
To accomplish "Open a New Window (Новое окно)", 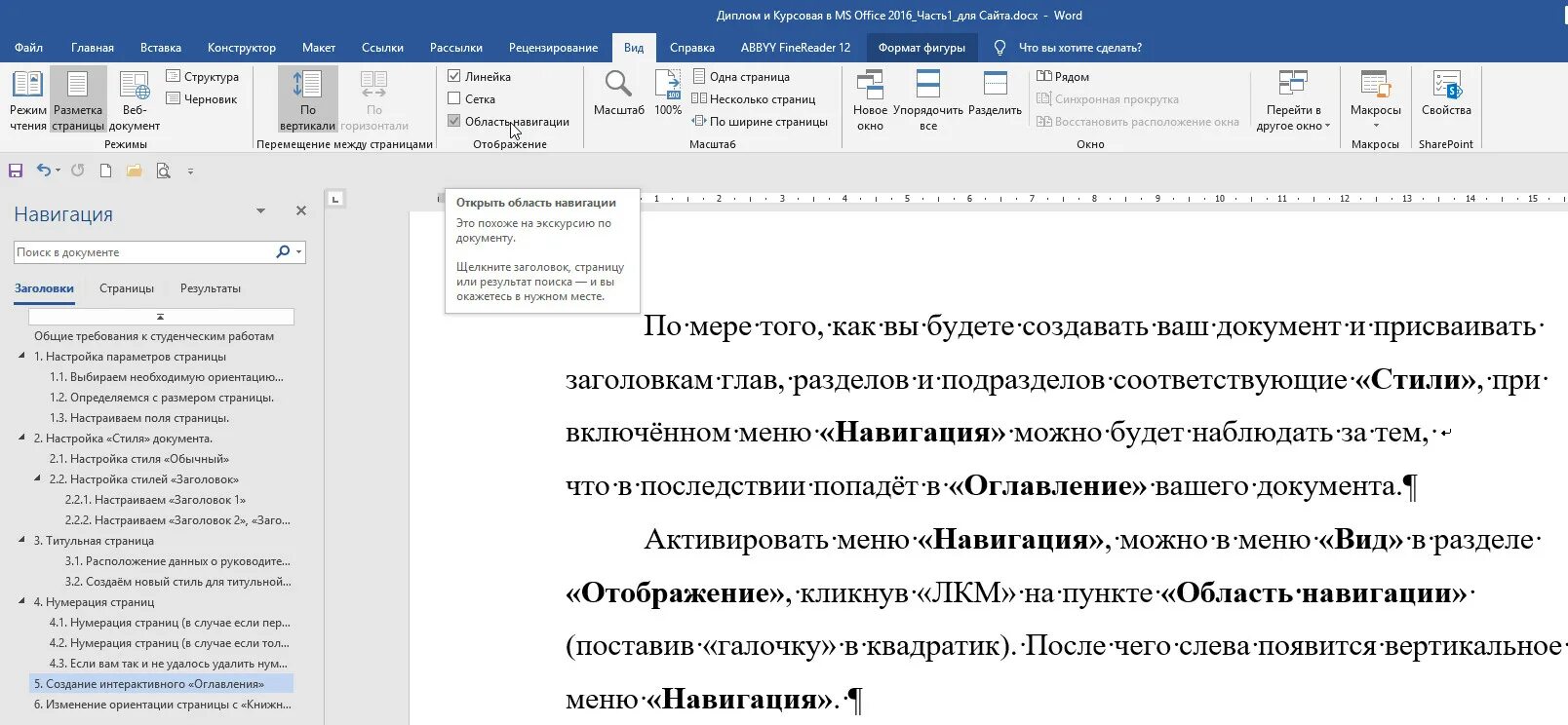I will [x=870, y=99].
